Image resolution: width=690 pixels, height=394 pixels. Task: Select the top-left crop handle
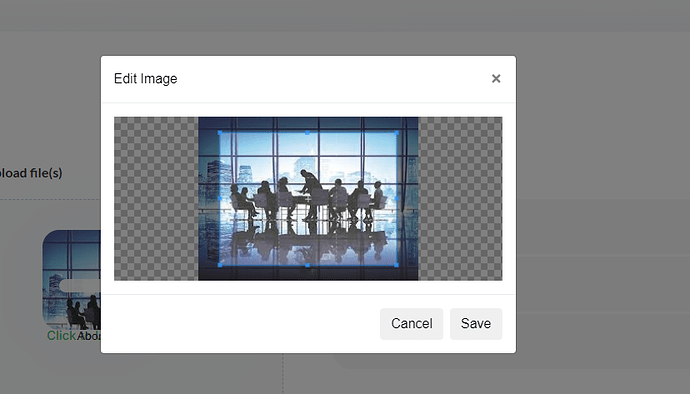point(220,133)
